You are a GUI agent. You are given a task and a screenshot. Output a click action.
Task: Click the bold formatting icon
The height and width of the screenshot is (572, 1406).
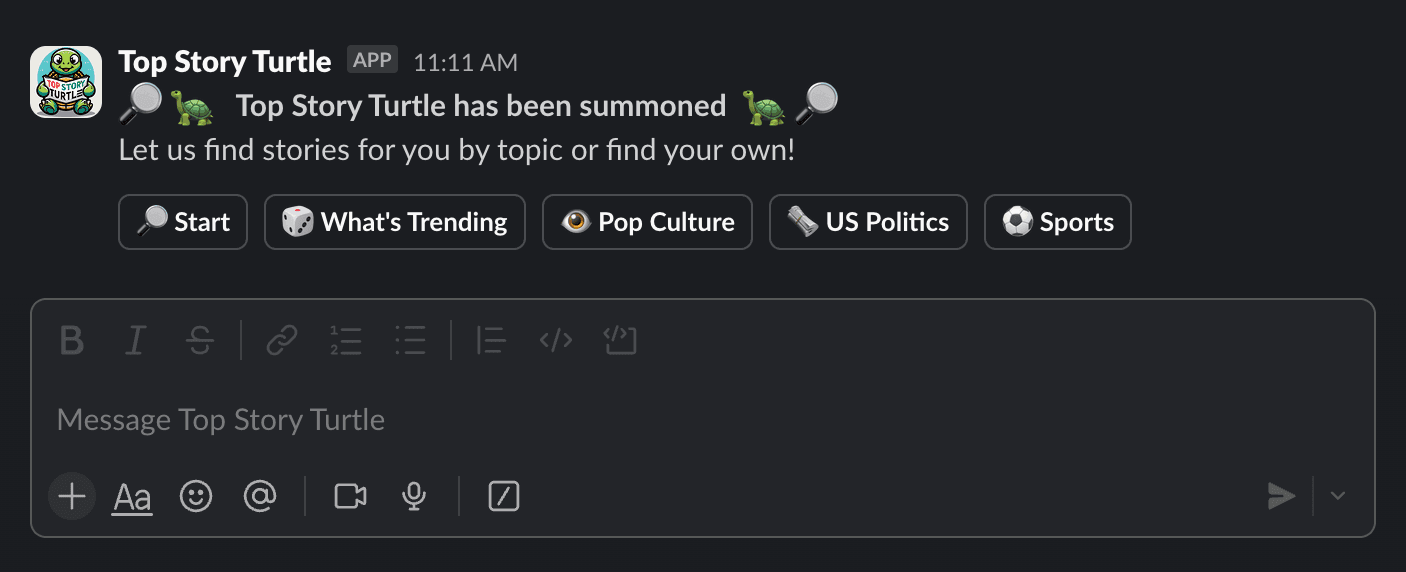click(71, 341)
